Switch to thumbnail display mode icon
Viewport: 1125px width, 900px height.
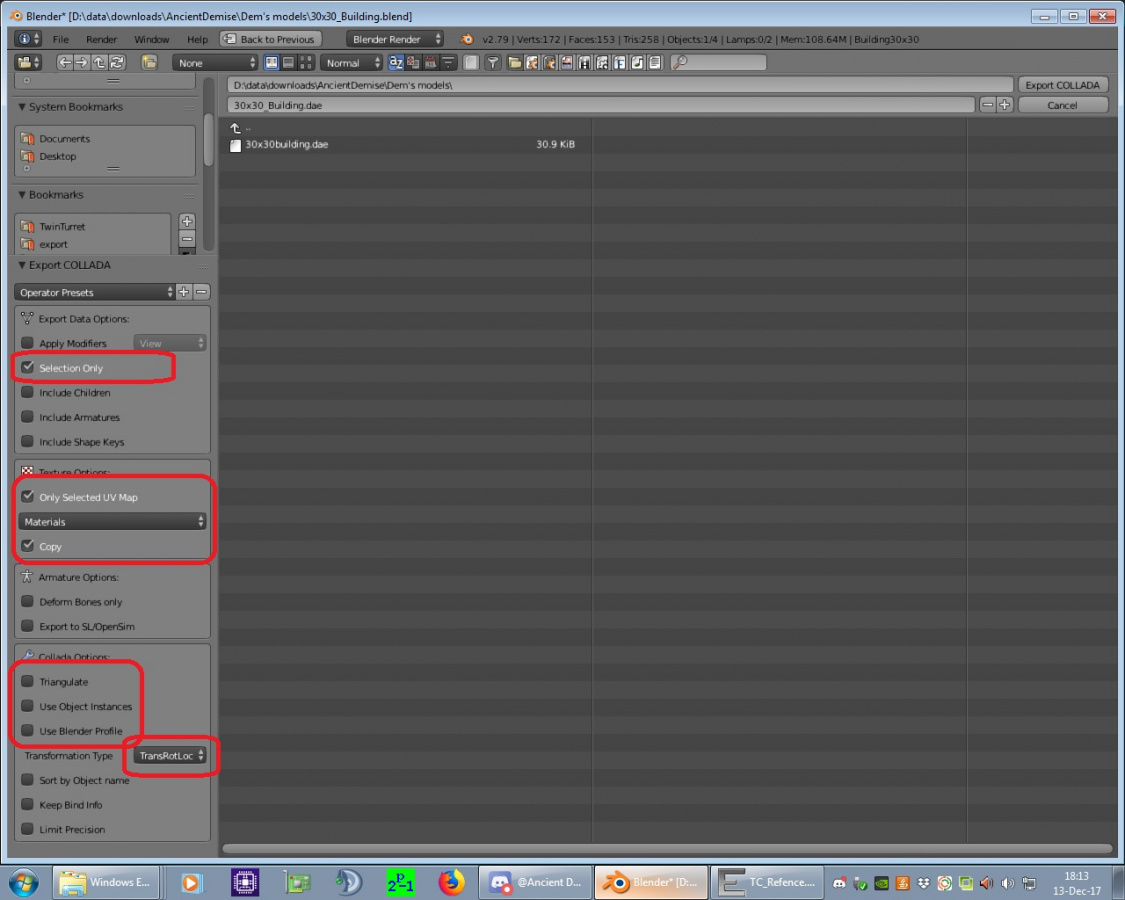pos(306,63)
